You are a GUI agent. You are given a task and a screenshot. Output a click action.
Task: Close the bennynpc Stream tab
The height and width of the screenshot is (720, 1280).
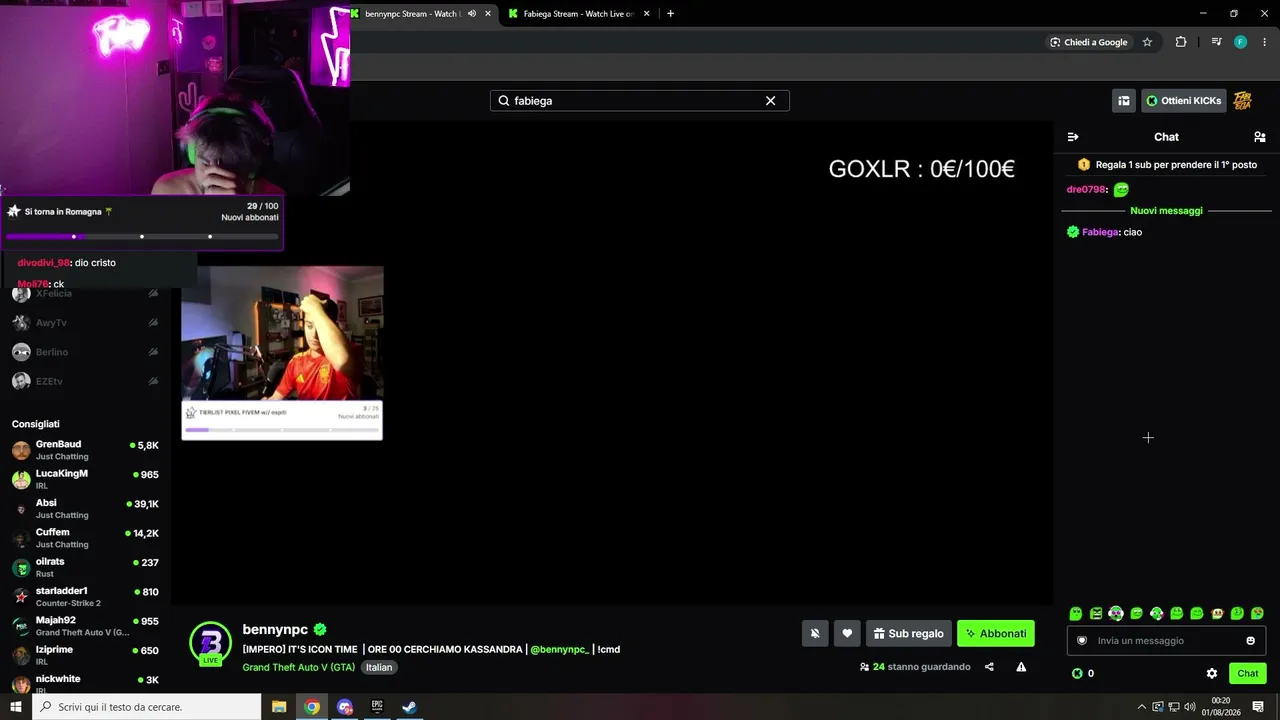click(x=488, y=14)
